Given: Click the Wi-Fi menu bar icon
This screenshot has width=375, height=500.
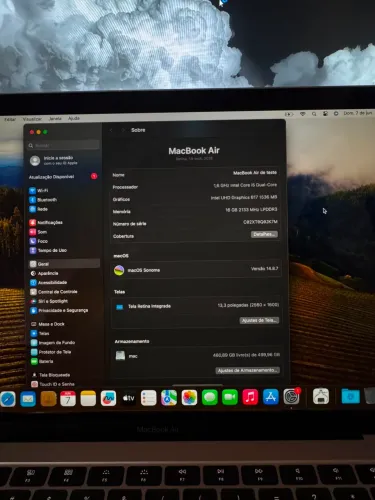Looking at the screenshot, I should click(303, 114).
